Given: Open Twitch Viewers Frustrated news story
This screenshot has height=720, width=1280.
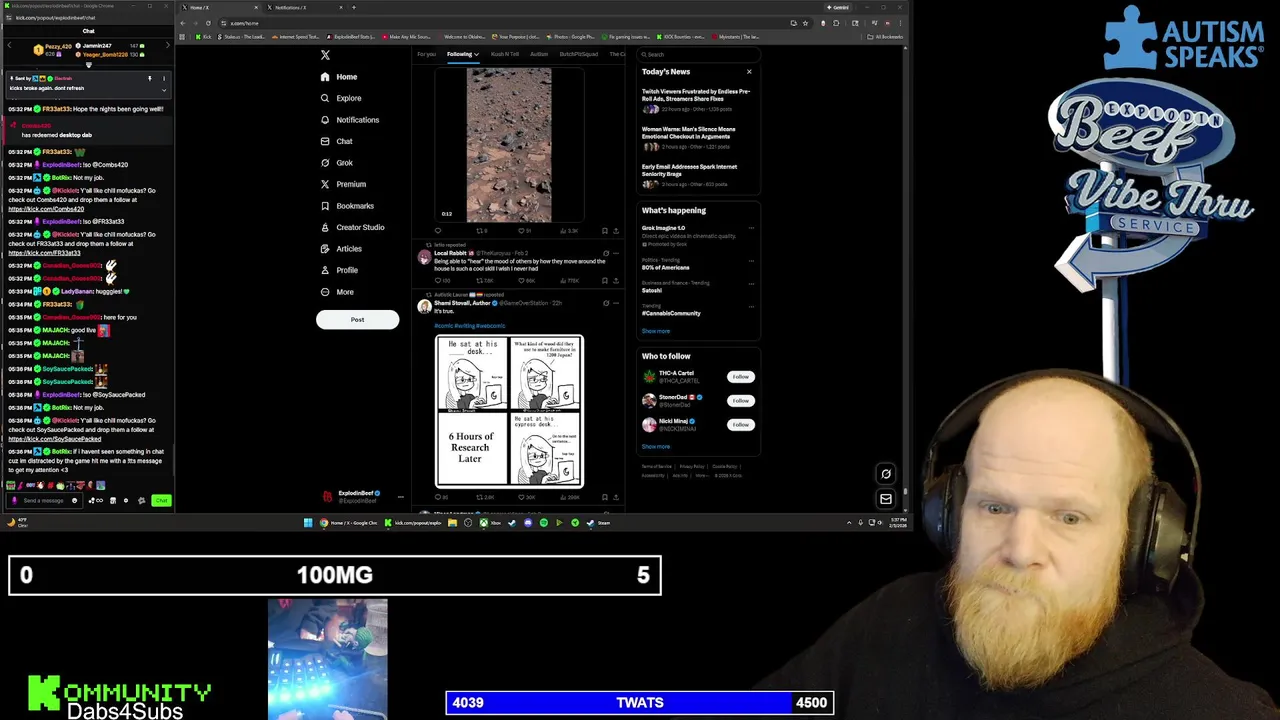Looking at the screenshot, I should click(x=697, y=100).
